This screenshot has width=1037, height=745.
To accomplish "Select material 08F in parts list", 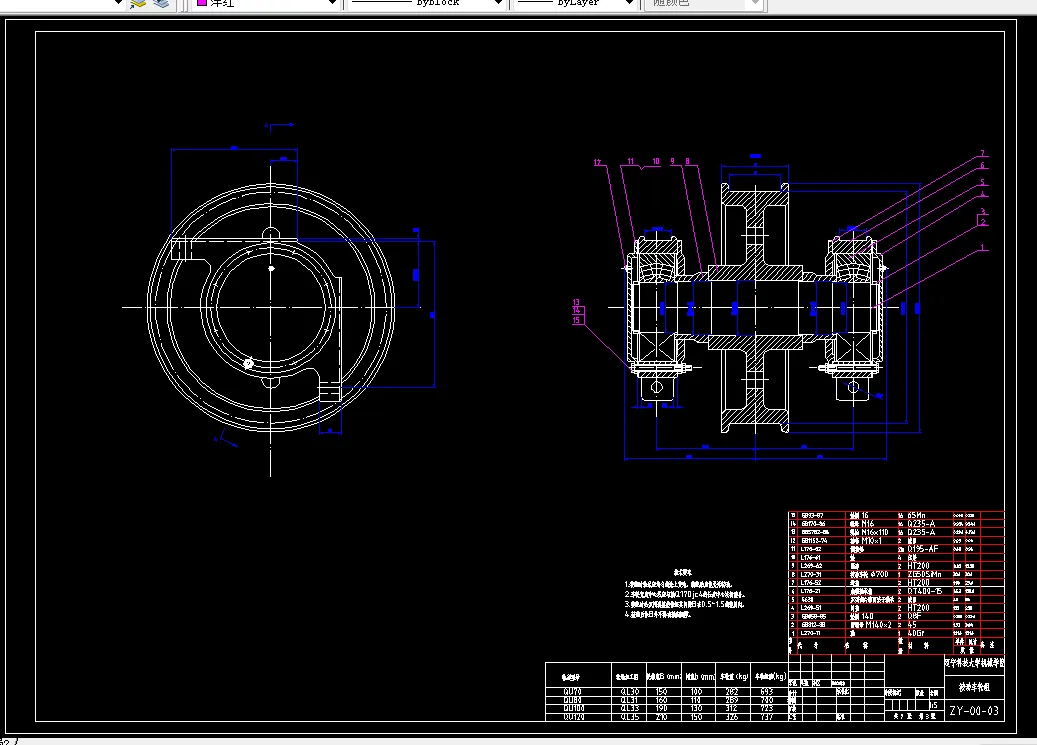I will pyautogui.click(x=914, y=616).
